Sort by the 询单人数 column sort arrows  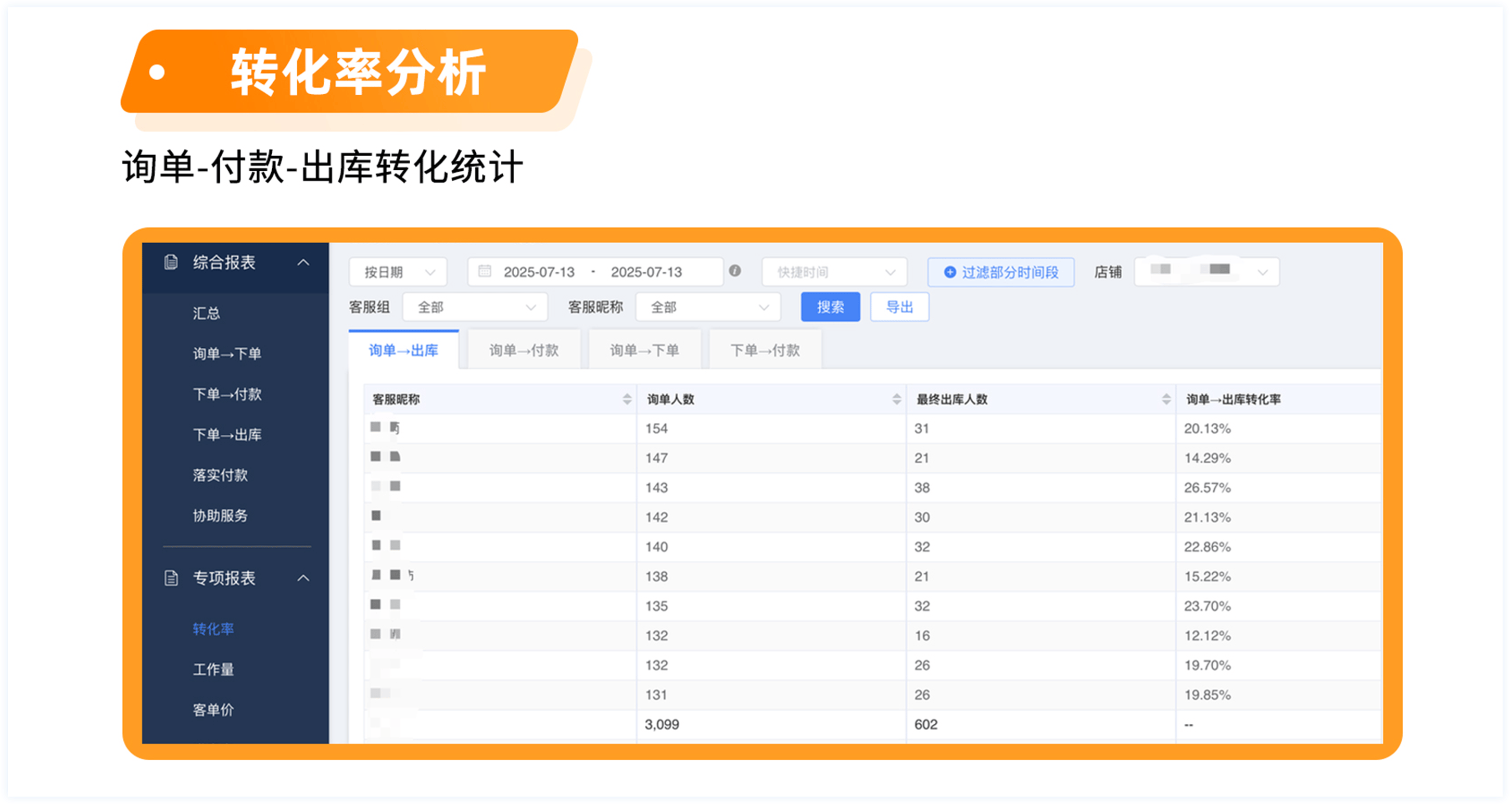(896, 399)
